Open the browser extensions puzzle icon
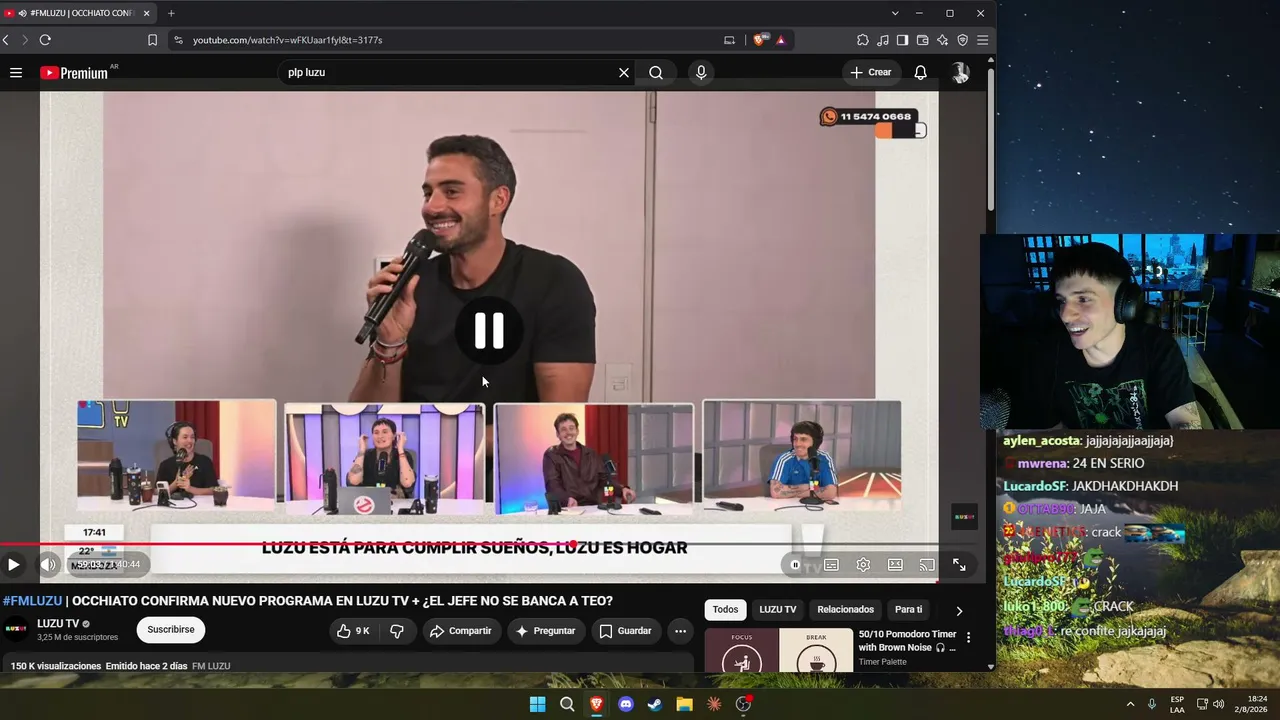 [863, 40]
